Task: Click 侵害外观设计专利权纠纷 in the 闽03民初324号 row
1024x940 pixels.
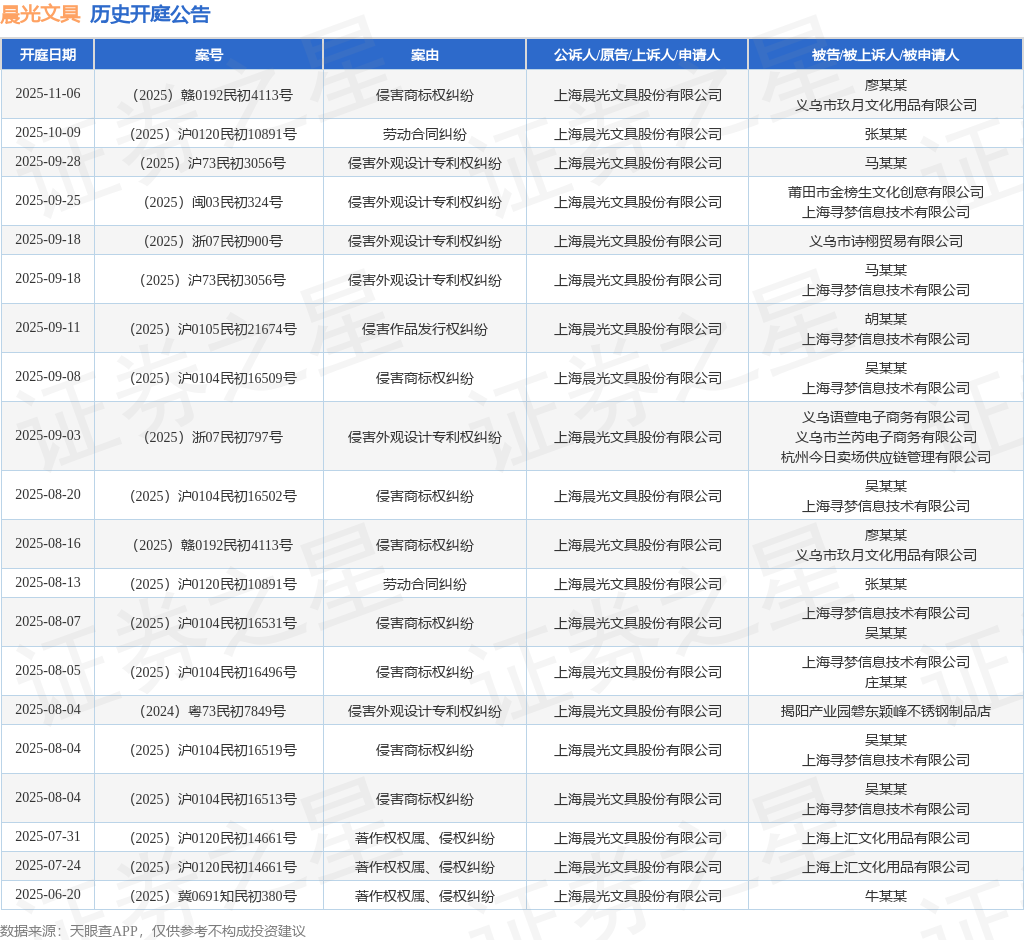Action: point(424,203)
